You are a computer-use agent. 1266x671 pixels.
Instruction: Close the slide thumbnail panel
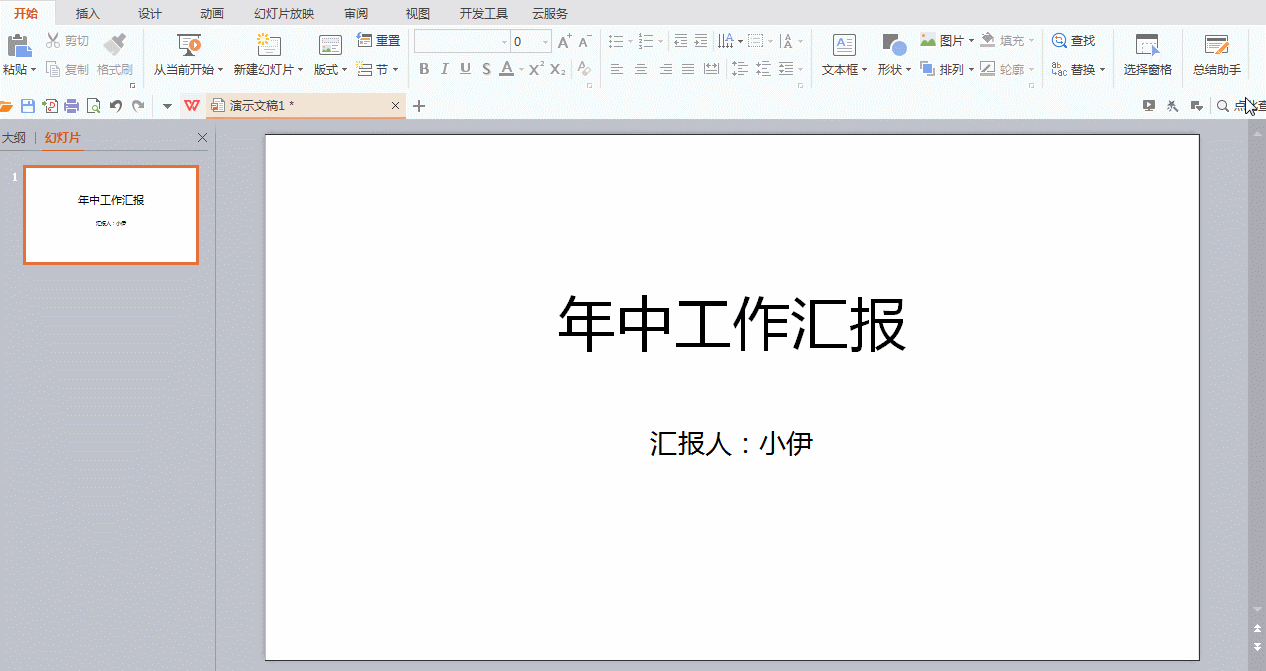pyautogui.click(x=203, y=138)
